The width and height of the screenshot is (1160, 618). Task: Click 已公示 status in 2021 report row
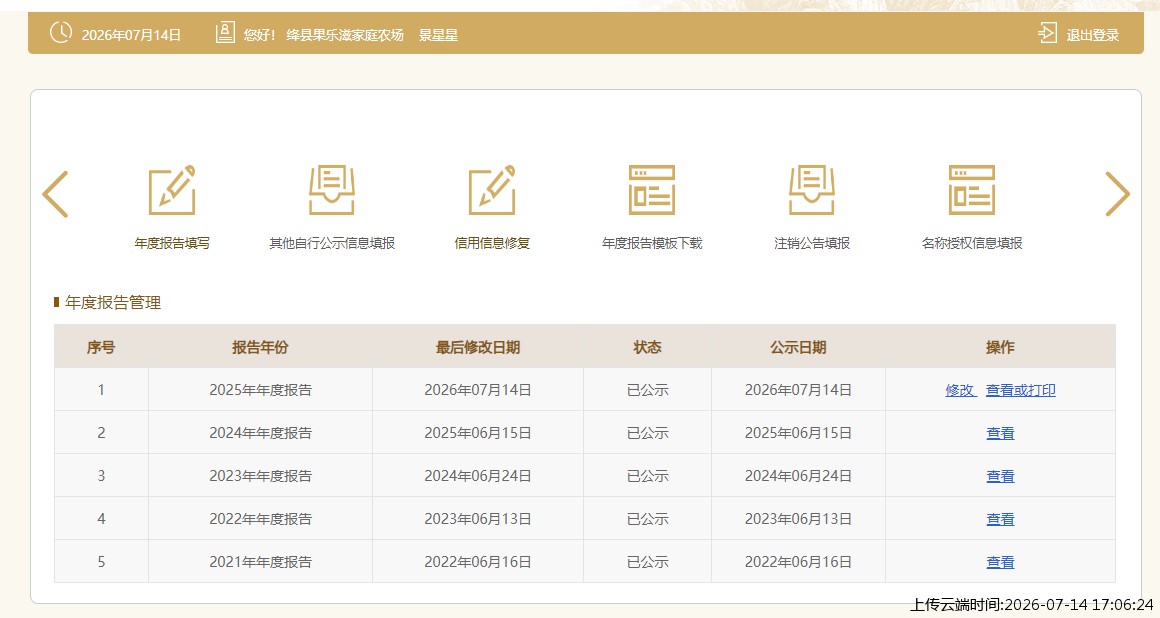647,562
